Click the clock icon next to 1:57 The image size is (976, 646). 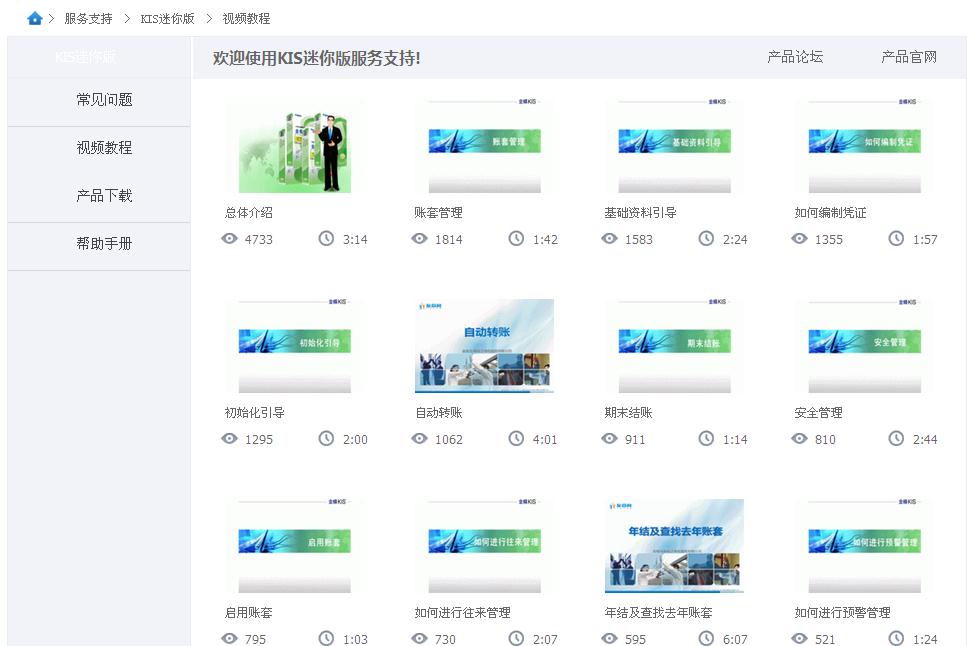(896, 238)
